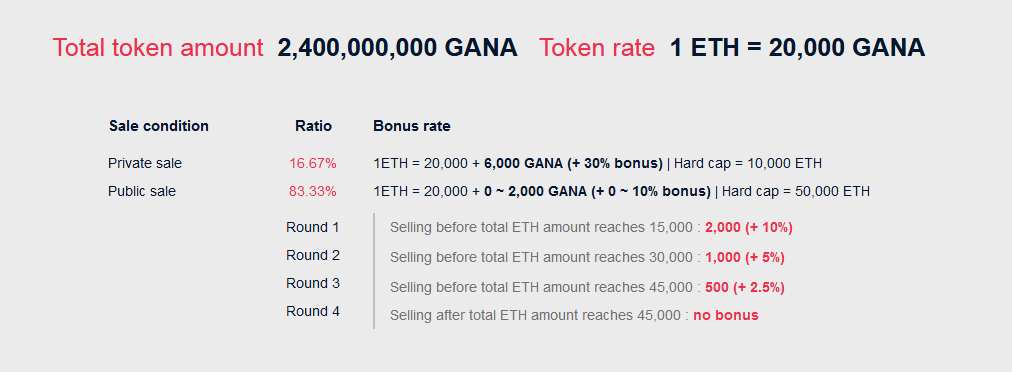Click 'Hard cap = 50,000 ETH' text

click(796, 191)
